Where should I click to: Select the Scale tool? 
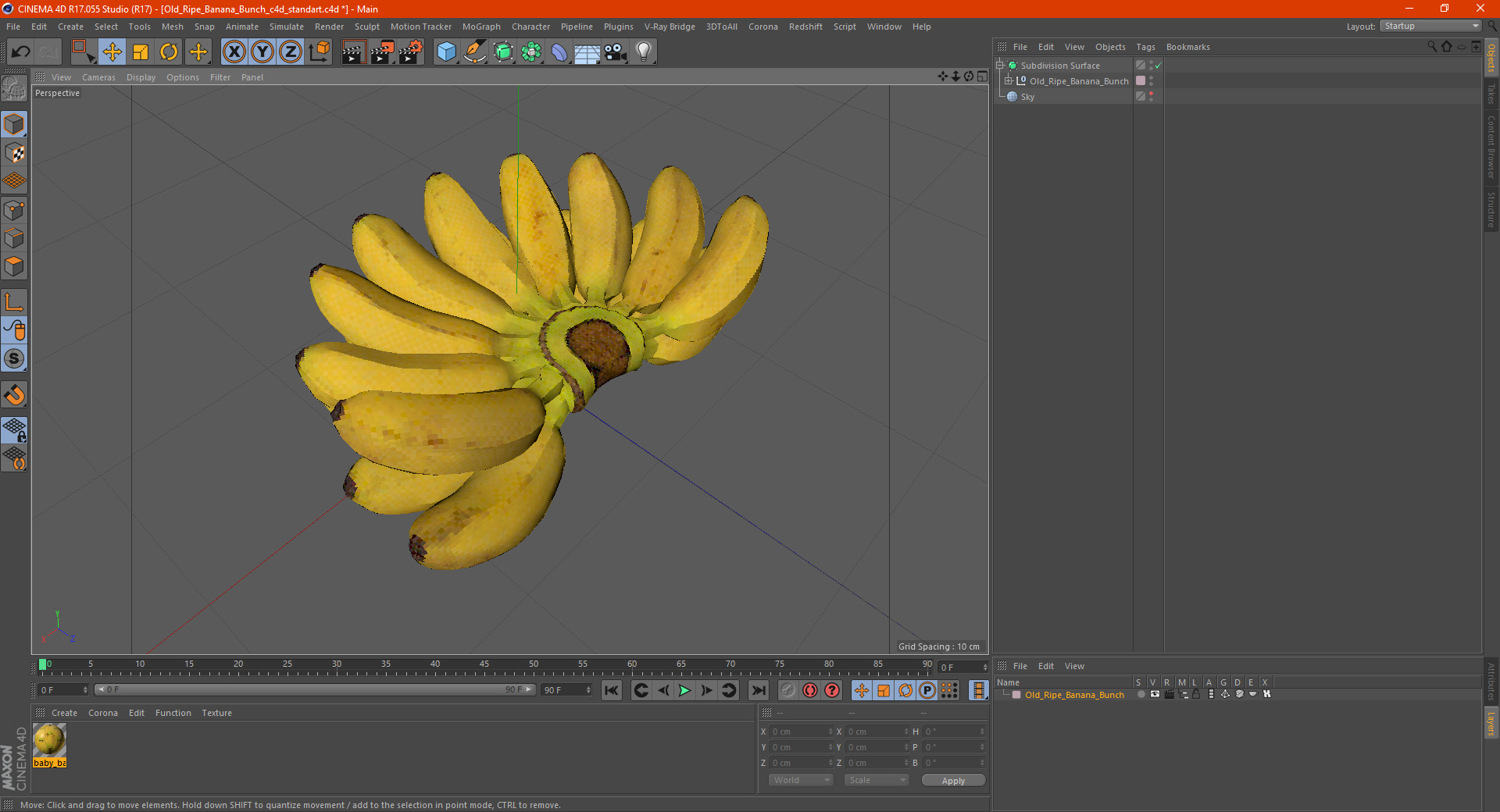(x=141, y=52)
